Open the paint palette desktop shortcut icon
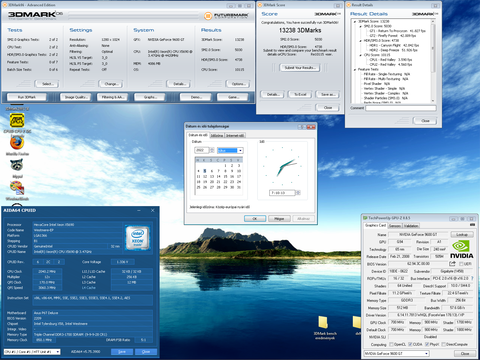 point(17,188)
